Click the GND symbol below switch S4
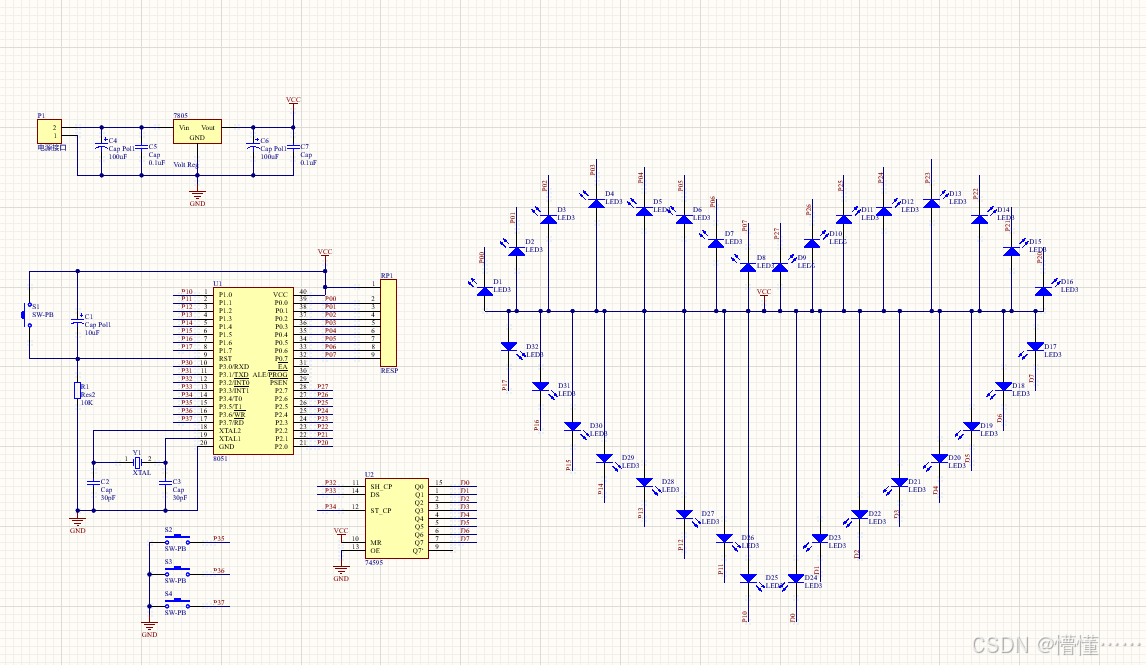This screenshot has width=1146, height=665. point(149,626)
